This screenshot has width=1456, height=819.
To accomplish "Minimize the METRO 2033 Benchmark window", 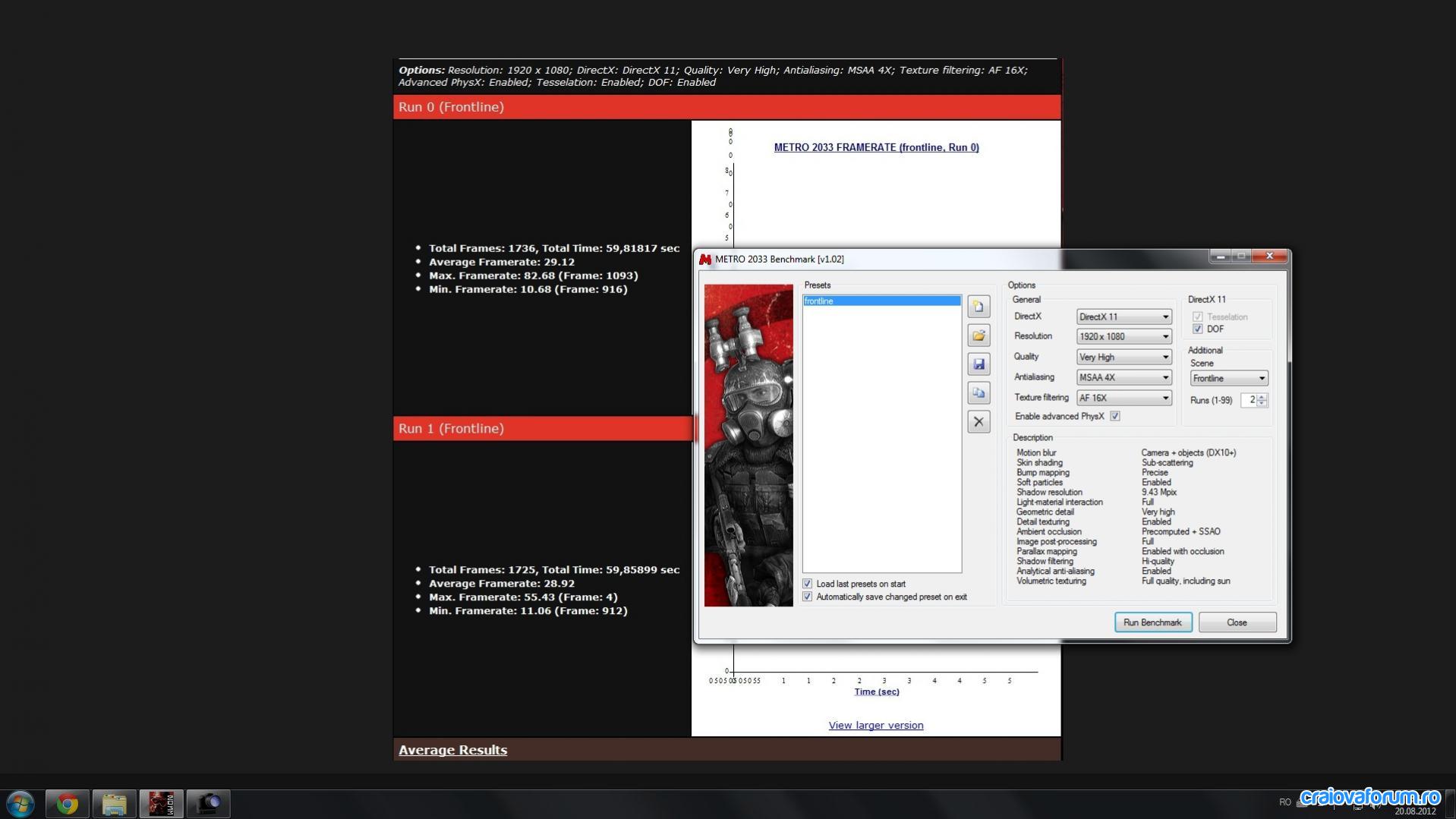I will (x=1220, y=257).
